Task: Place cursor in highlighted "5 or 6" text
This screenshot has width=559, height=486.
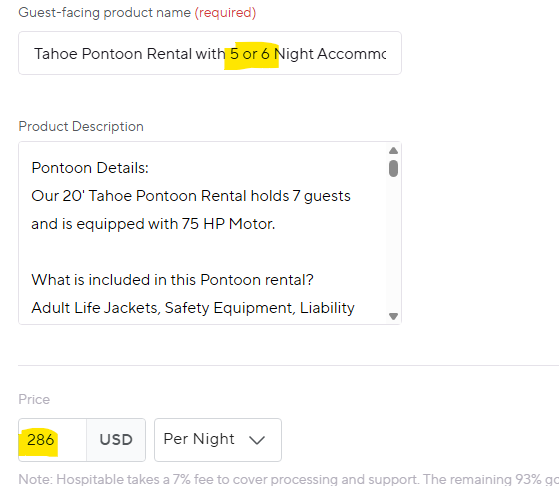Action: coord(250,54)
